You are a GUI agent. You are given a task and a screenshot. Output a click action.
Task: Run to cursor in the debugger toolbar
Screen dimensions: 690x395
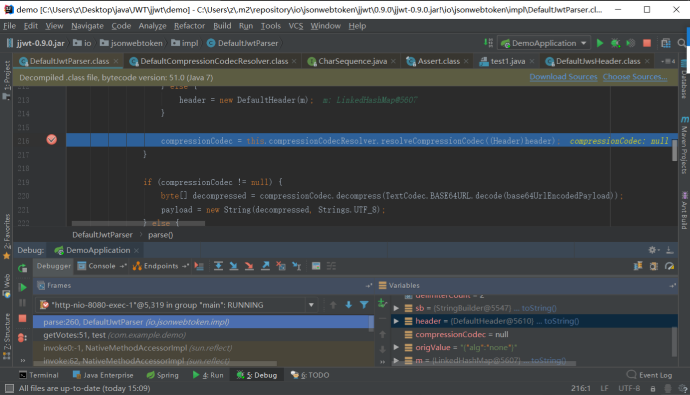click(x=297, y=266)
